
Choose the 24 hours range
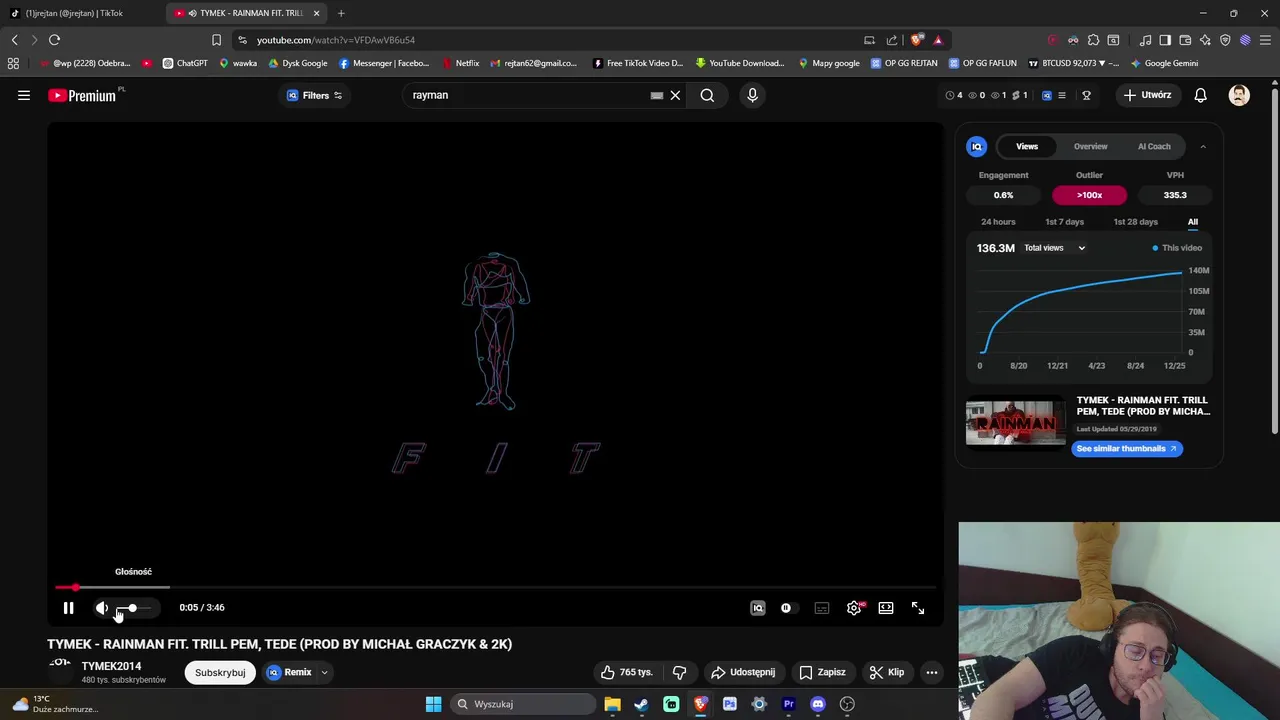click(x=998, y=222)
